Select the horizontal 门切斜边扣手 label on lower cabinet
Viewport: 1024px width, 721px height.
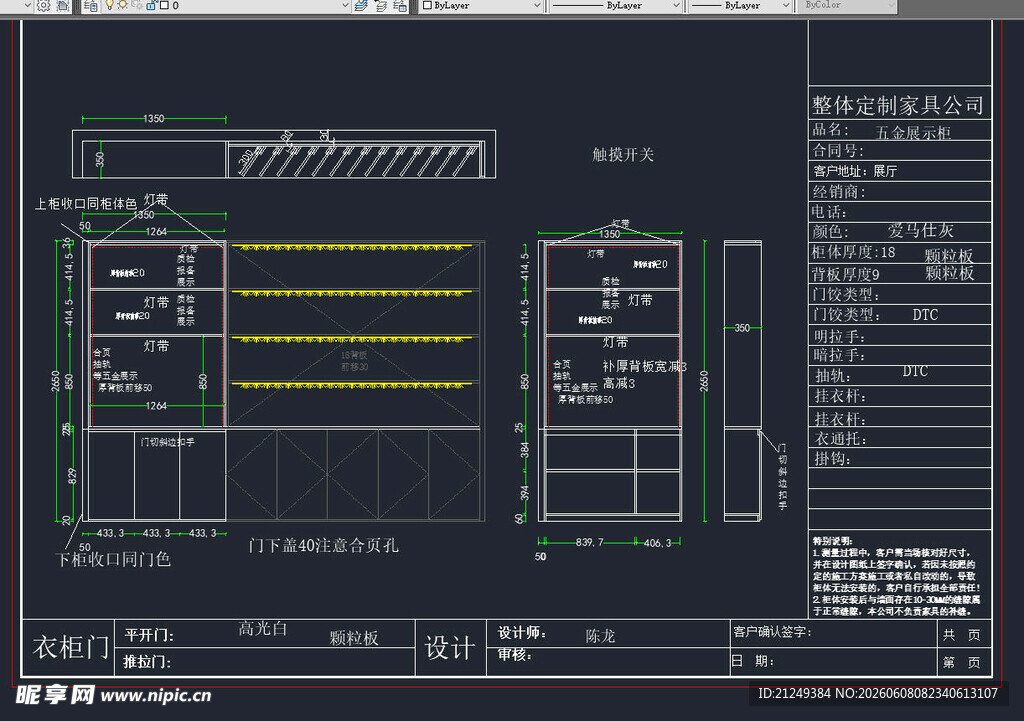point(168,442)
